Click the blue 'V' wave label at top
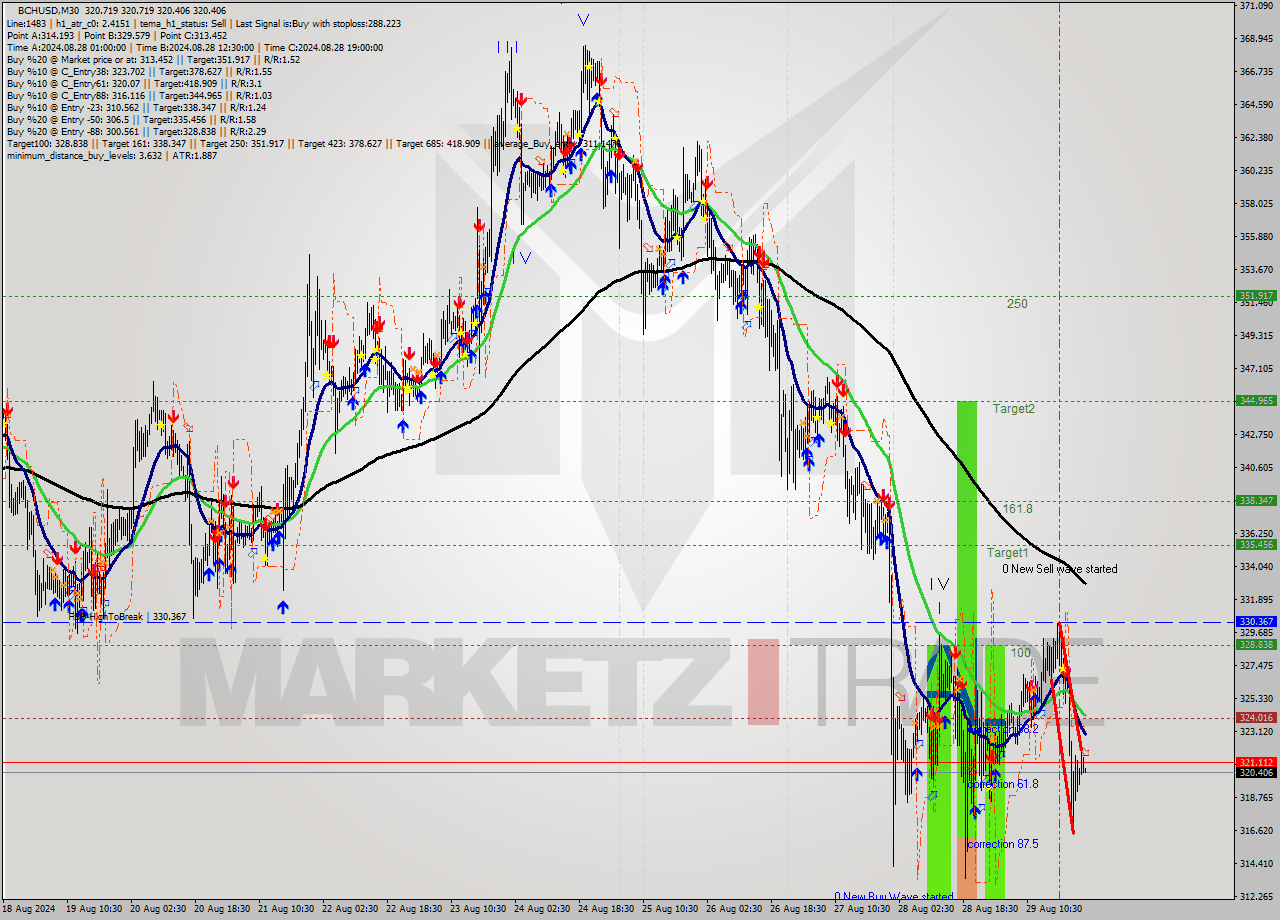The image size is (1280, 920). coord(583,20)
